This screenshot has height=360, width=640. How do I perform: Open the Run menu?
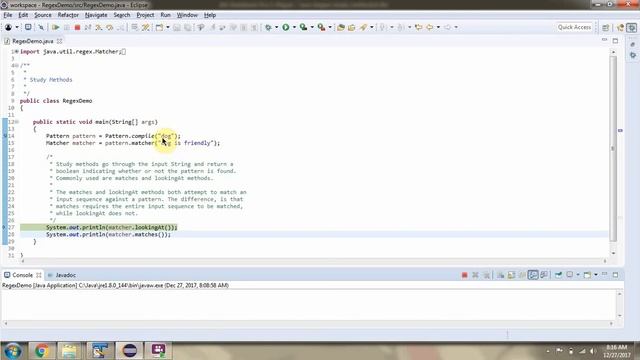[x=165, y=15]
